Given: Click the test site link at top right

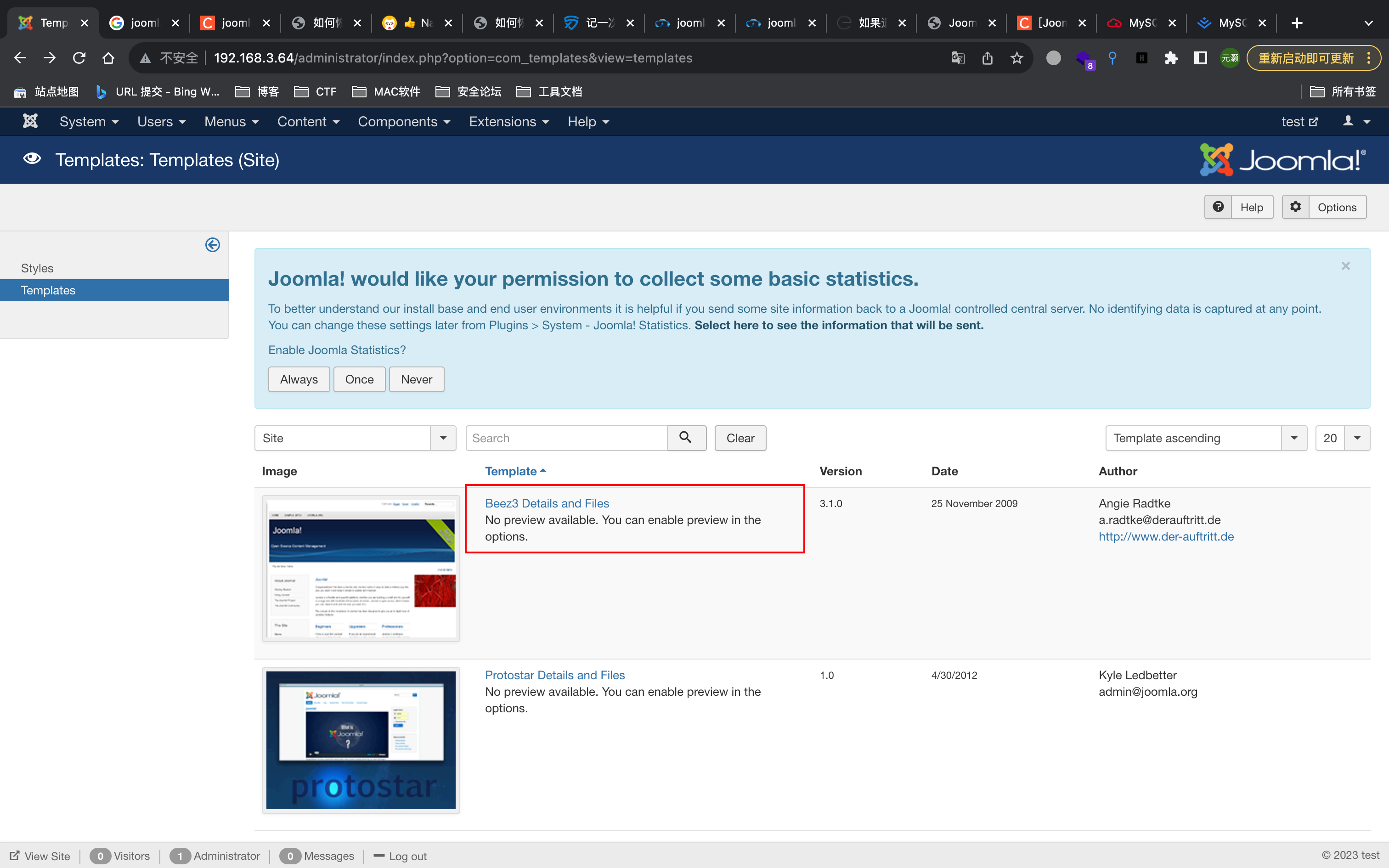Looking at the screenshot, I should tap(1299, 121).
